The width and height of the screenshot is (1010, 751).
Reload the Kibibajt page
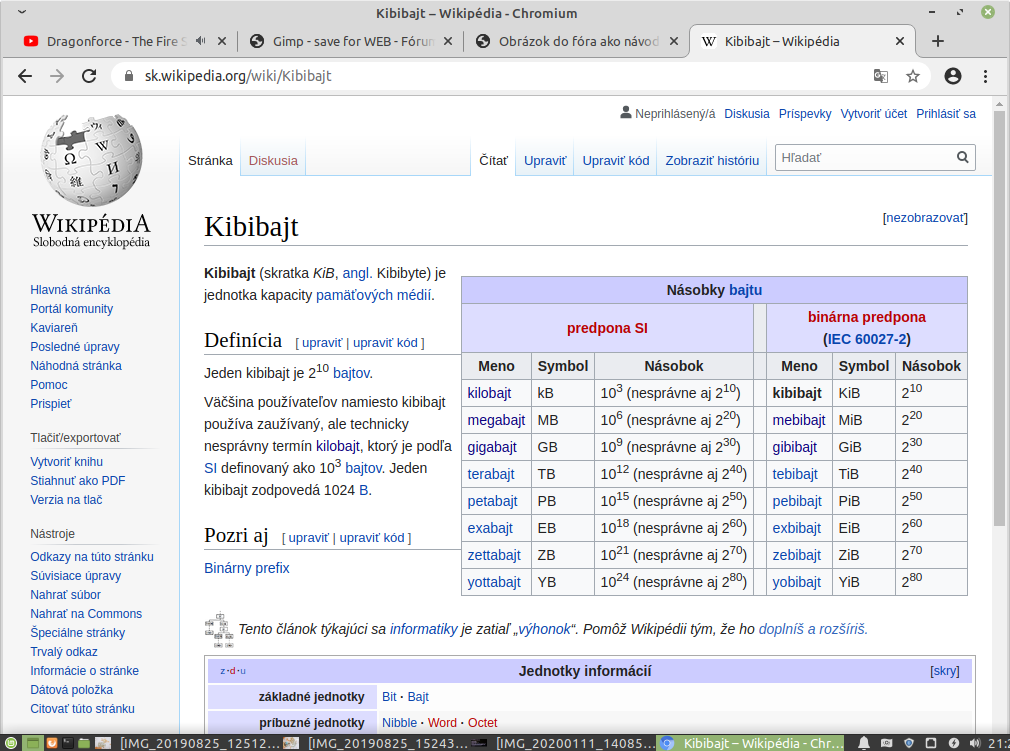[89, 76]
